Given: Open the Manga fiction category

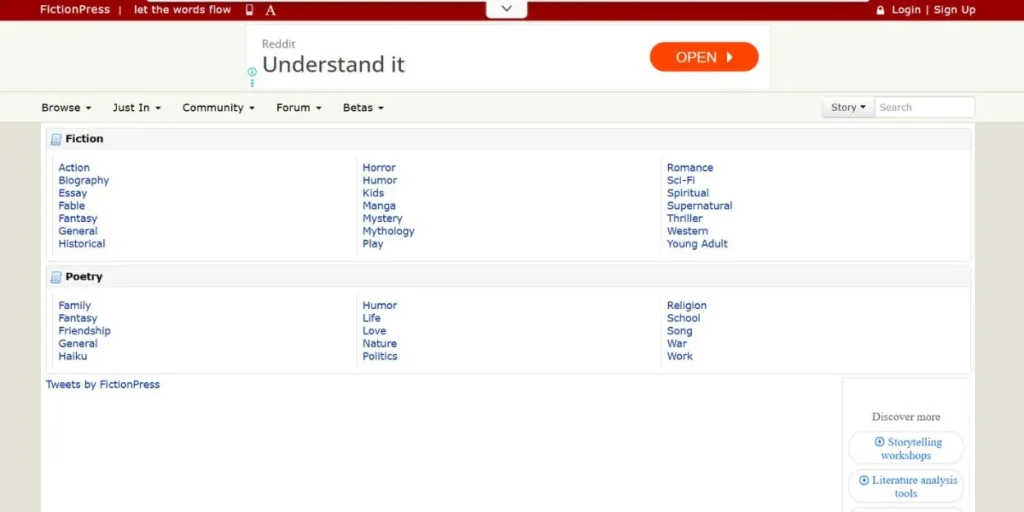Looking at the screenshot, I should coord(379,206).
